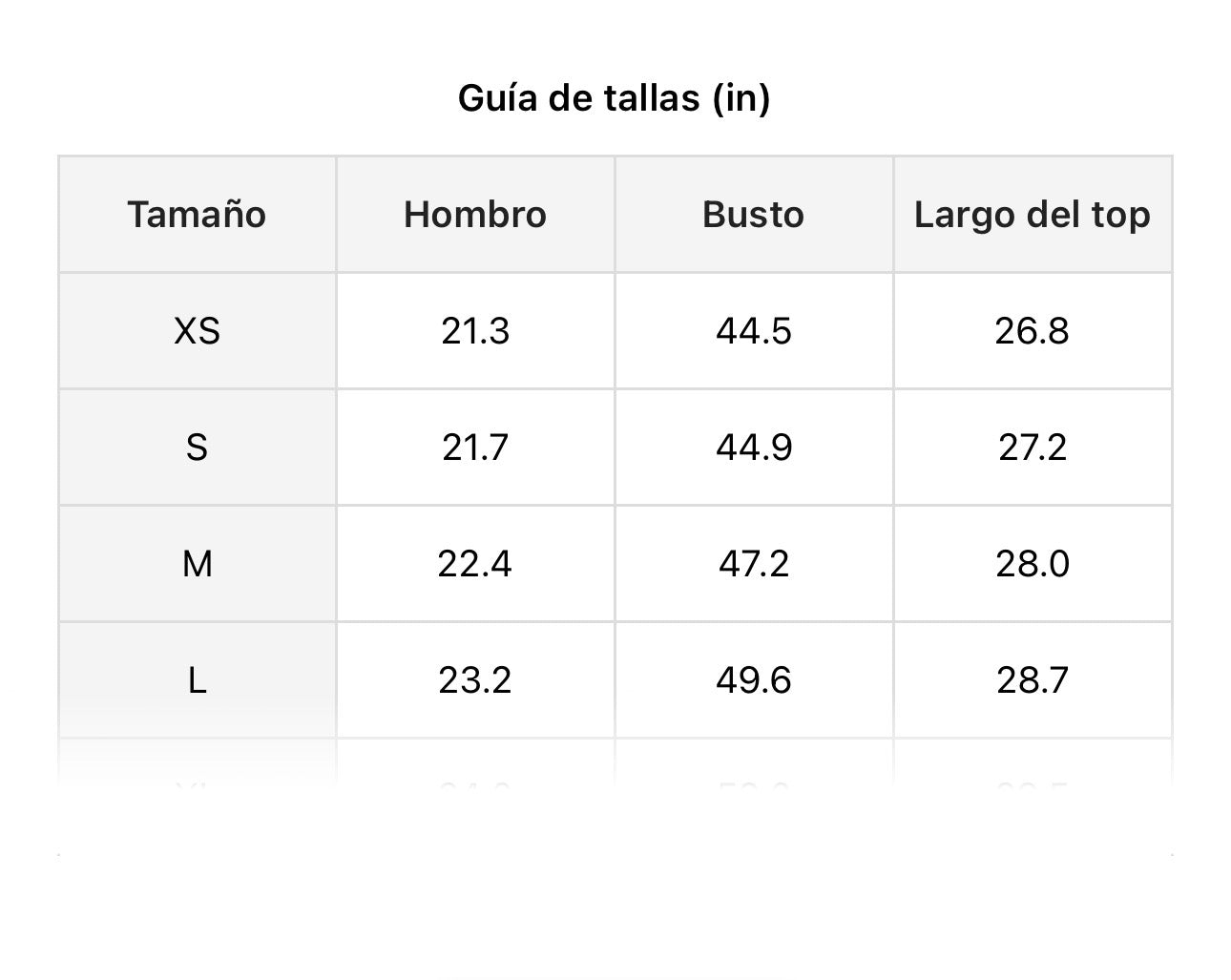
Task: Select the Busto column header
Action: point(753,215)
